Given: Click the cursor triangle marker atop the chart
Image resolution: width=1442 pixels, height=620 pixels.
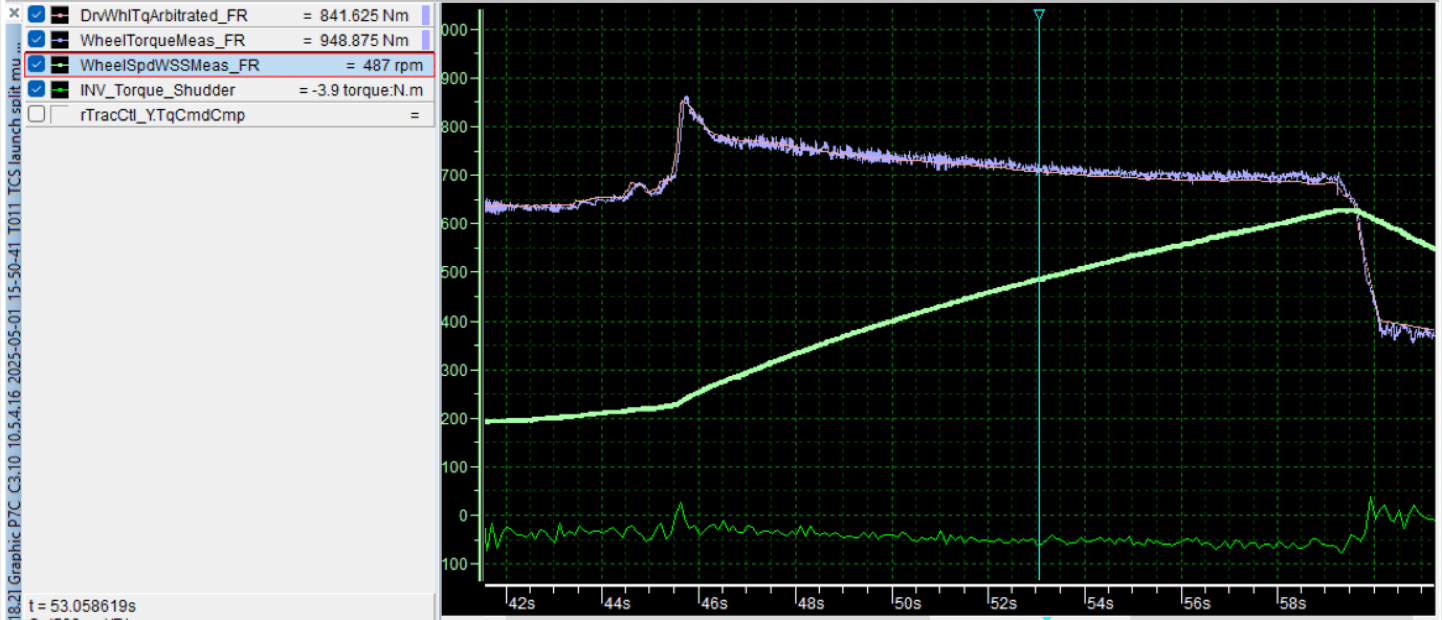Looking at the screenshot, I should tap(1039, 16).
